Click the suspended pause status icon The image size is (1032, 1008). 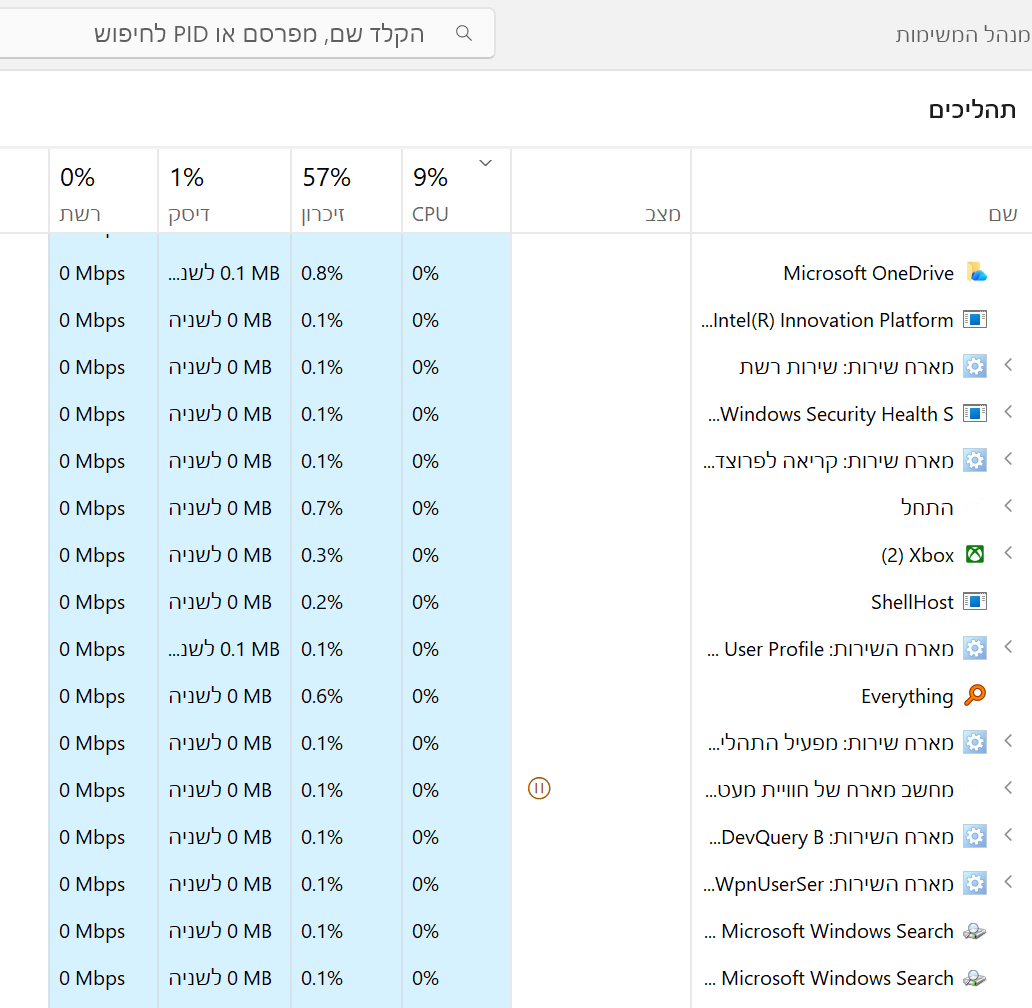coord(539,790)
